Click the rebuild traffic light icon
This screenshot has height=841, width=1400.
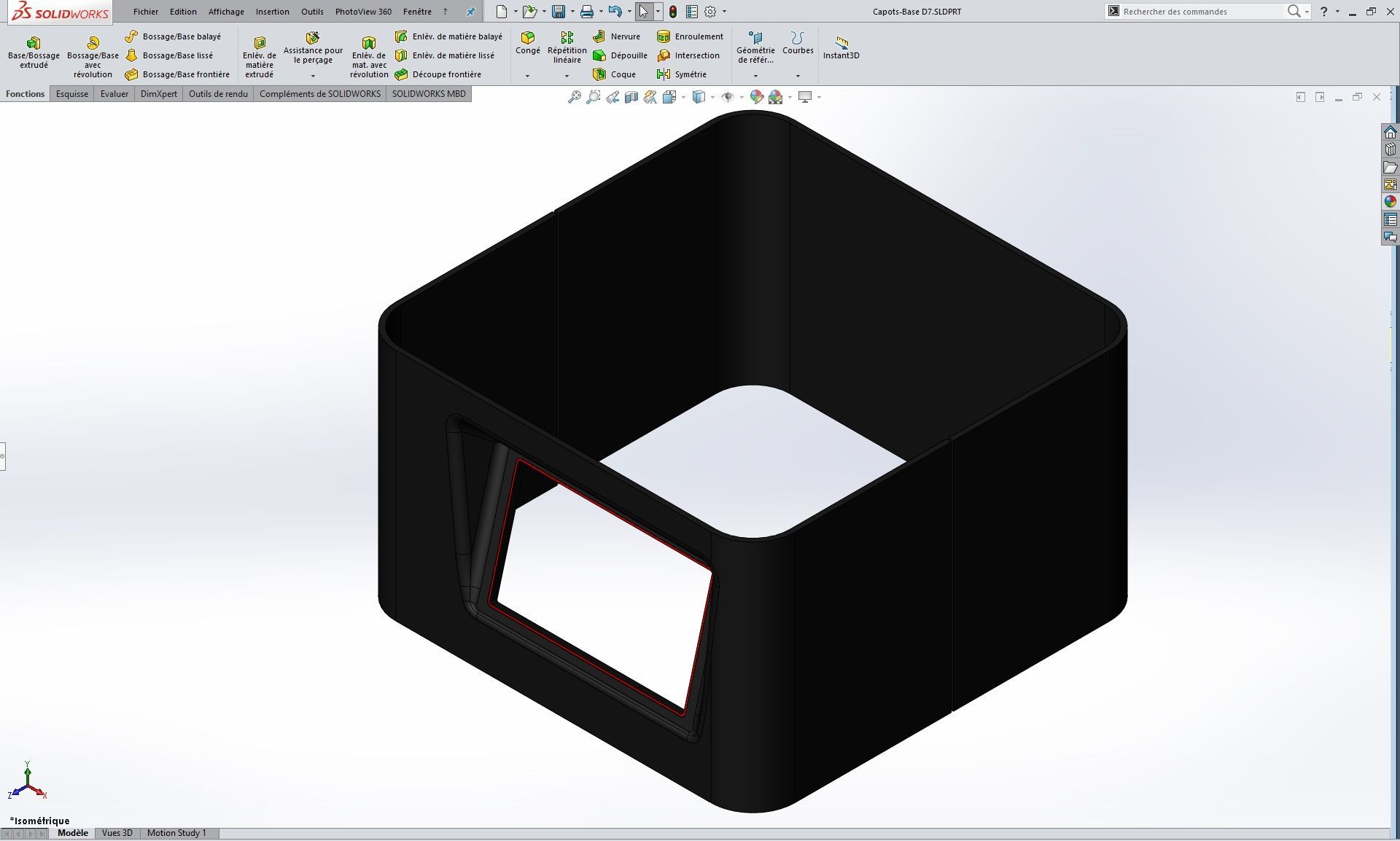point(672,12)
